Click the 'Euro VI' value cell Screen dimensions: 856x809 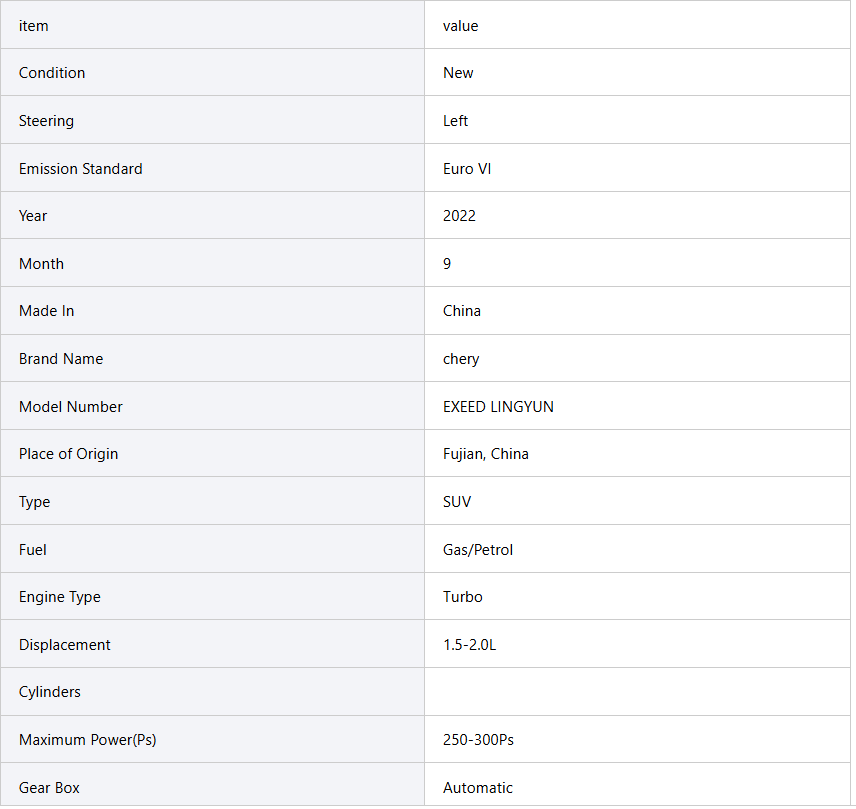click(467, 169)
